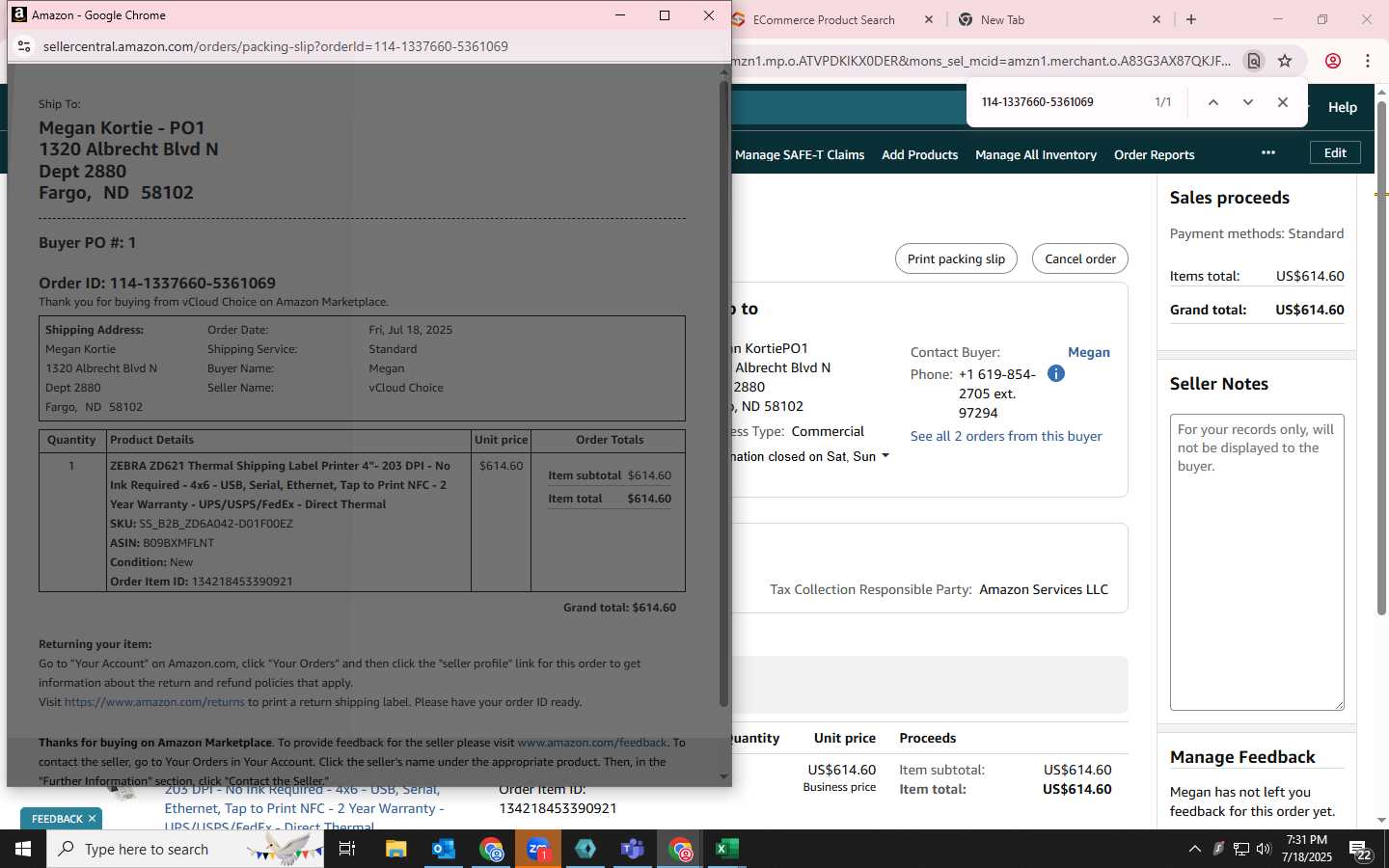Close the New Tab tab
The width and height of the screenshot is (1389, 868).
pyautogui.click(x=1157, y=19)
